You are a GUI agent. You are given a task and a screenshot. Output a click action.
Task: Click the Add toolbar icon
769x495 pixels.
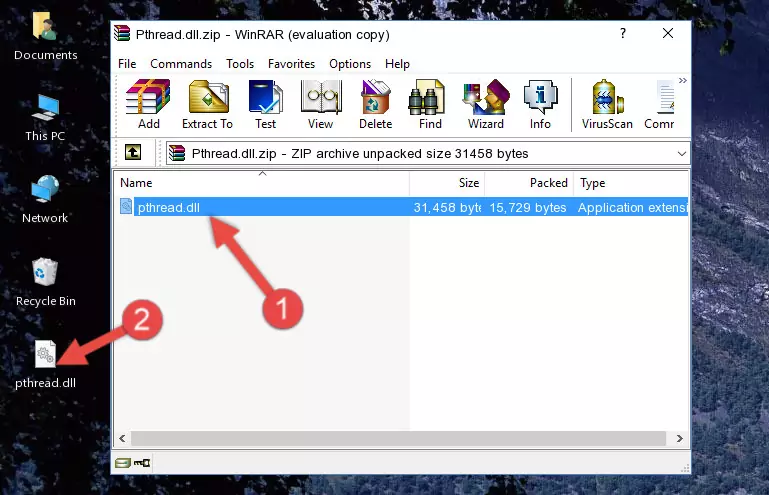click(x=148, y=104)
